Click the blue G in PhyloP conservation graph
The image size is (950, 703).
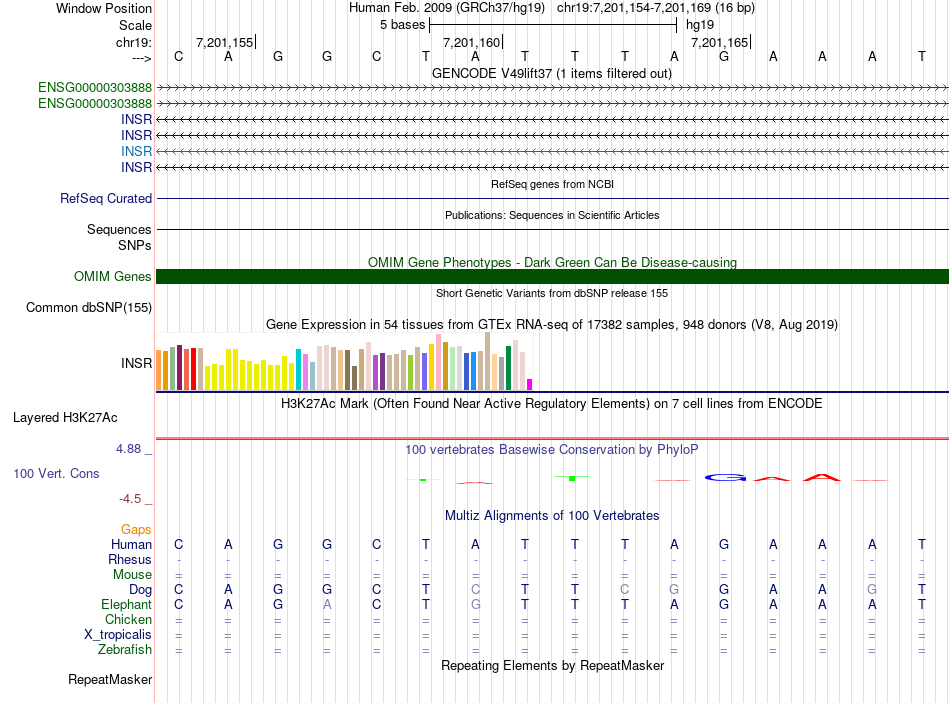click(x=725, y=477)
